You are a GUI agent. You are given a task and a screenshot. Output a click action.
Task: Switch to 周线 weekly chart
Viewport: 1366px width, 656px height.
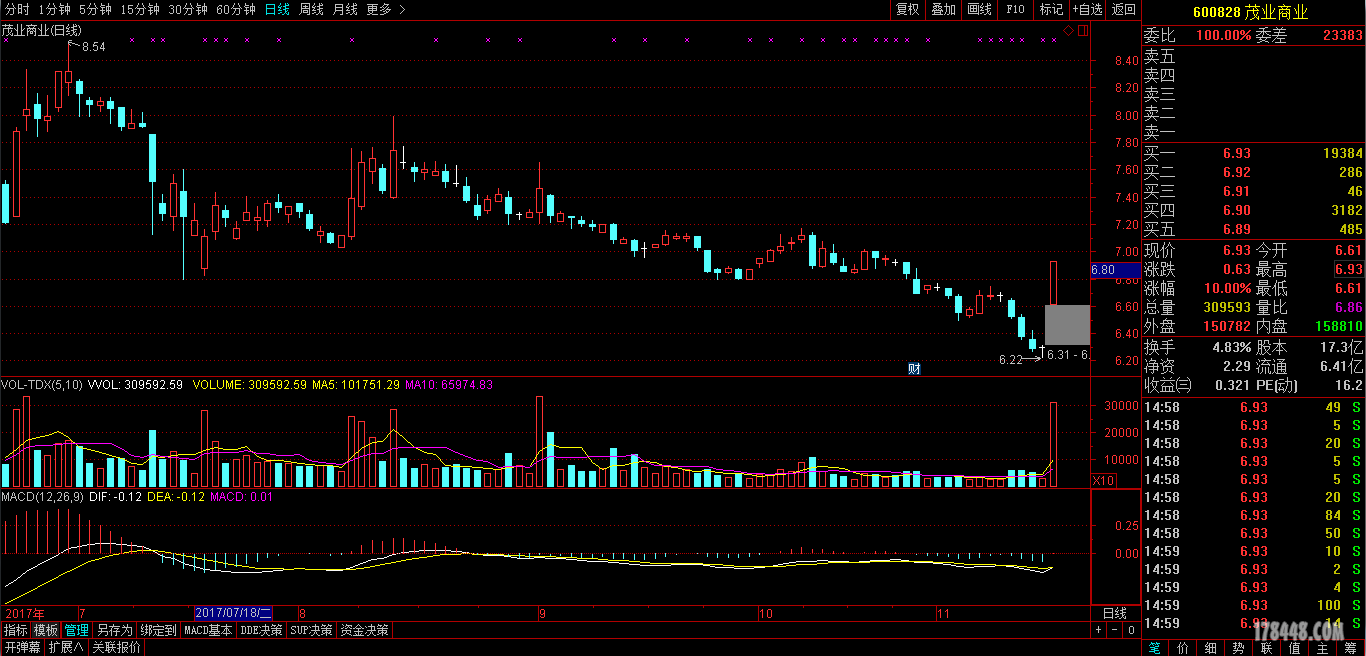tap(311, 9)
